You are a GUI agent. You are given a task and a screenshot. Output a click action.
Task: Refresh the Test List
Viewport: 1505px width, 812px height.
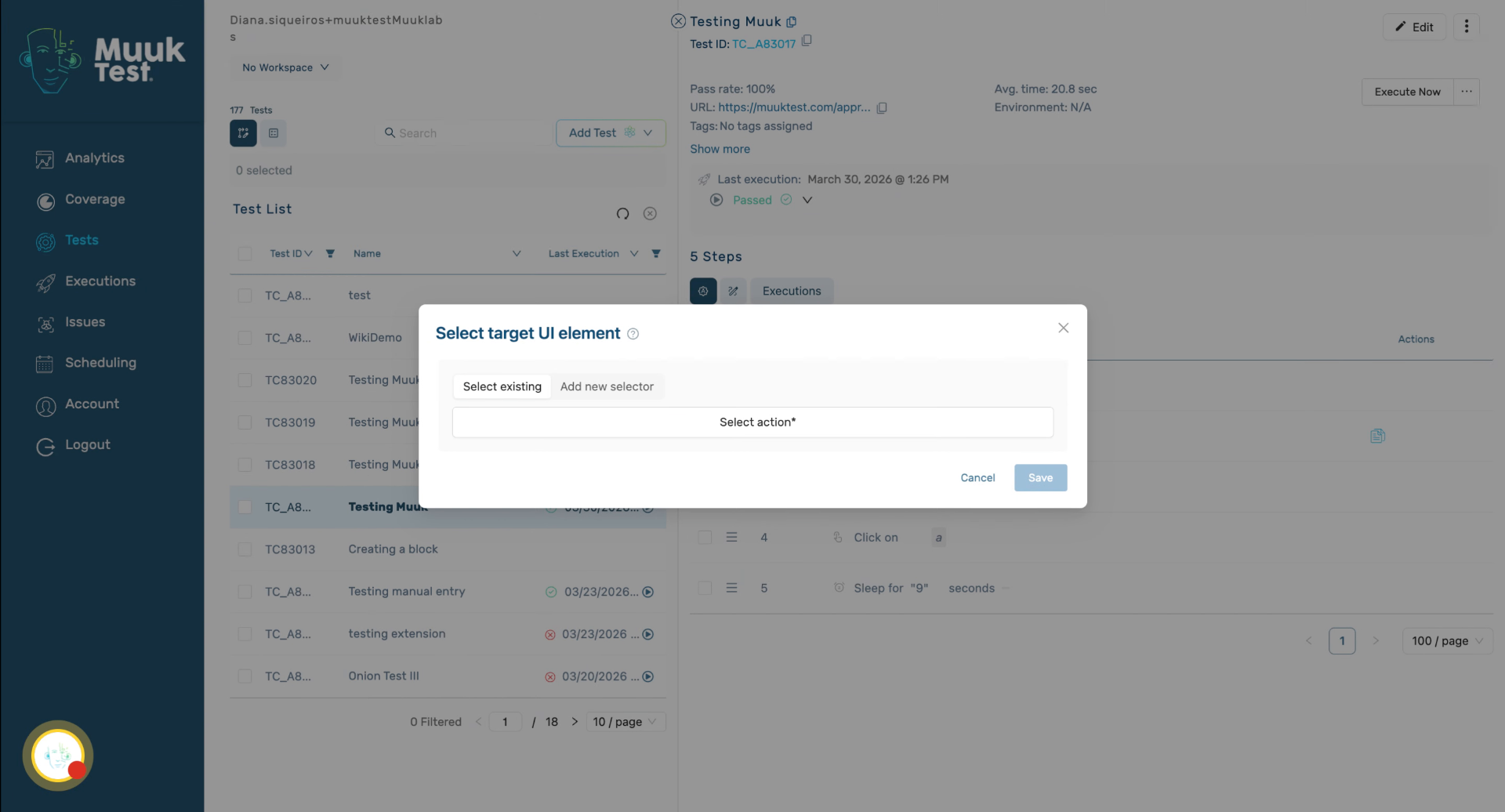coord(622,213)
